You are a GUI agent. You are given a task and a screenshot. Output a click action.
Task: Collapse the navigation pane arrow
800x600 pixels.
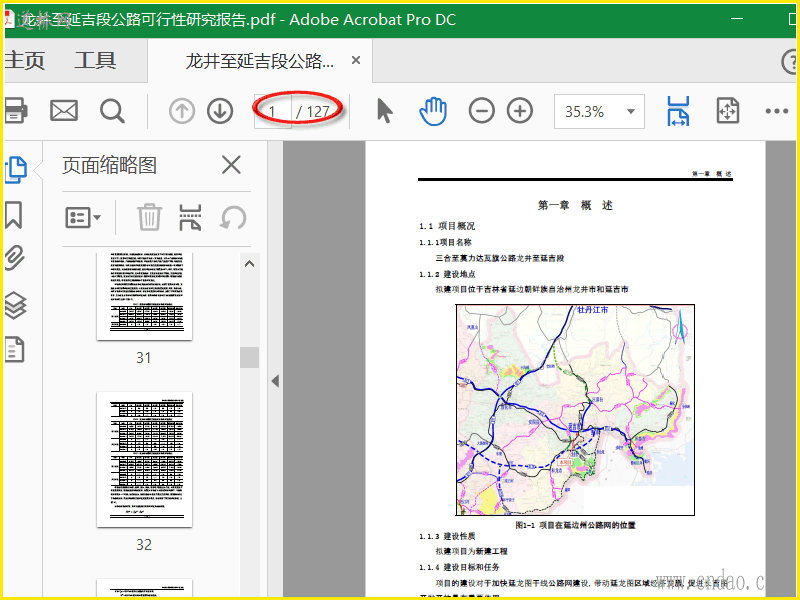[x=276, y=381]
